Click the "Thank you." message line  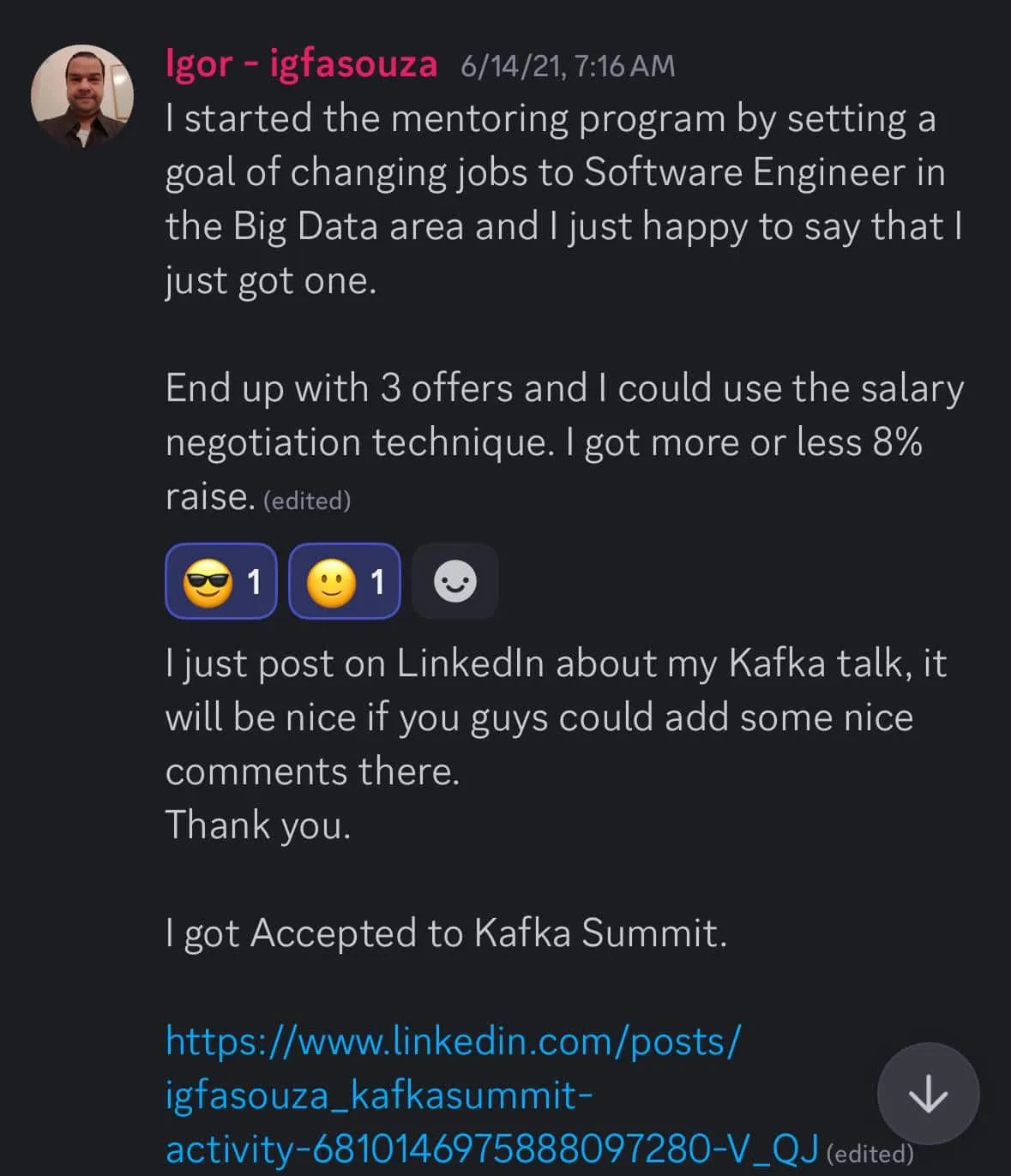(x=258, y=825)
